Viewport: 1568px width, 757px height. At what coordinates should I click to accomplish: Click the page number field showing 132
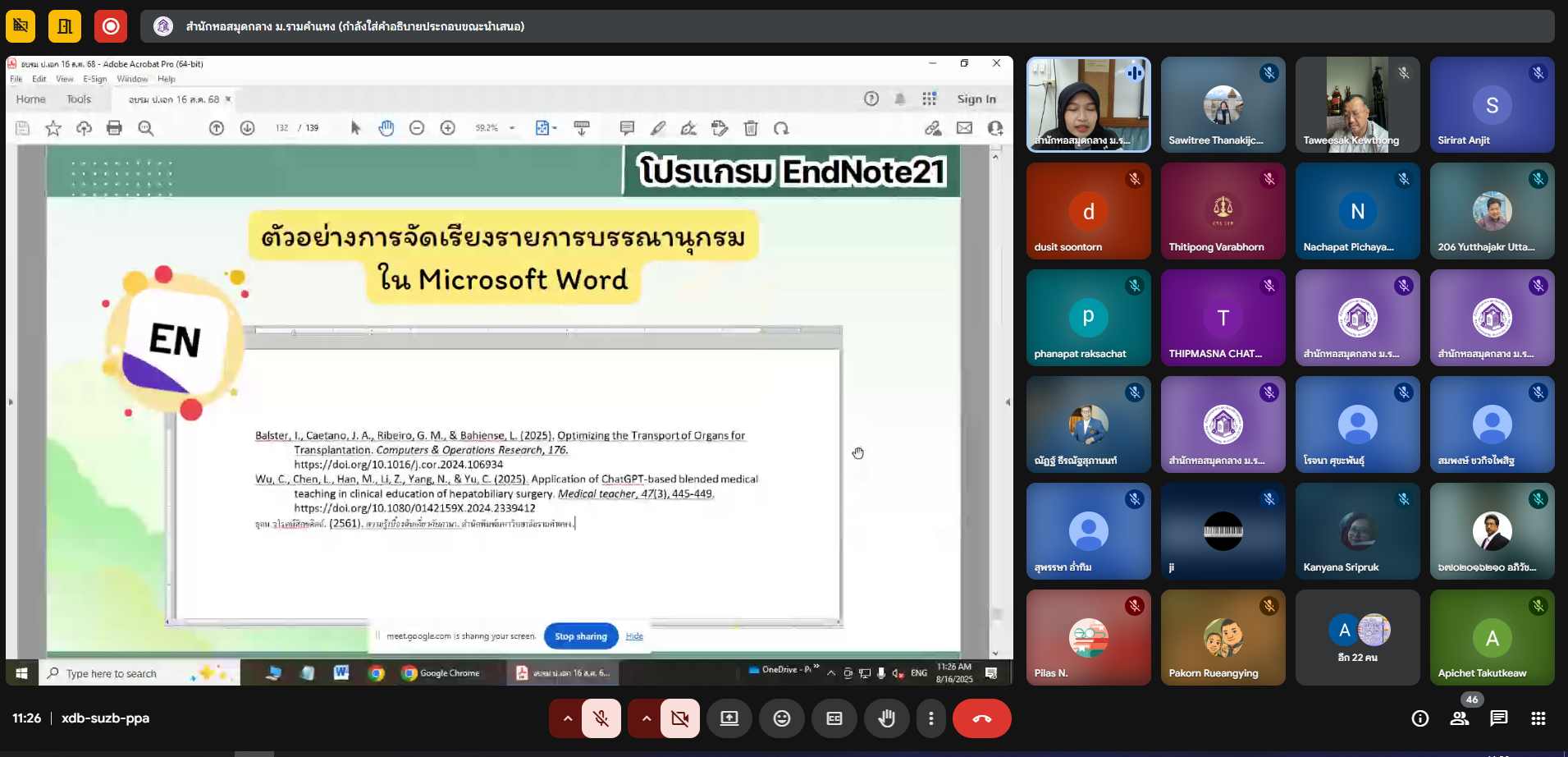[281, 128]
